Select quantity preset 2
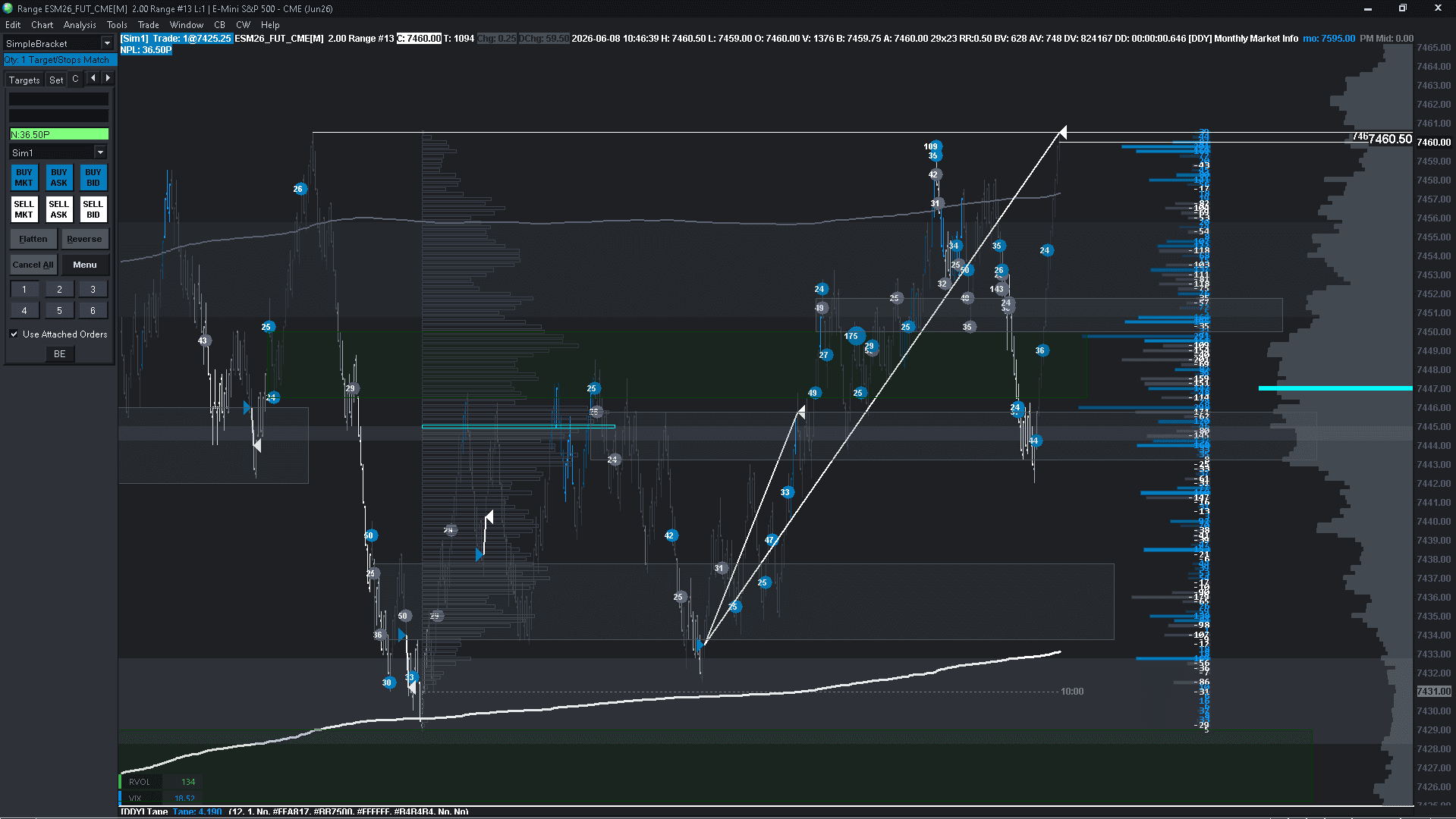This screenshot has height=819, width=1456. [x=59, y=289]
